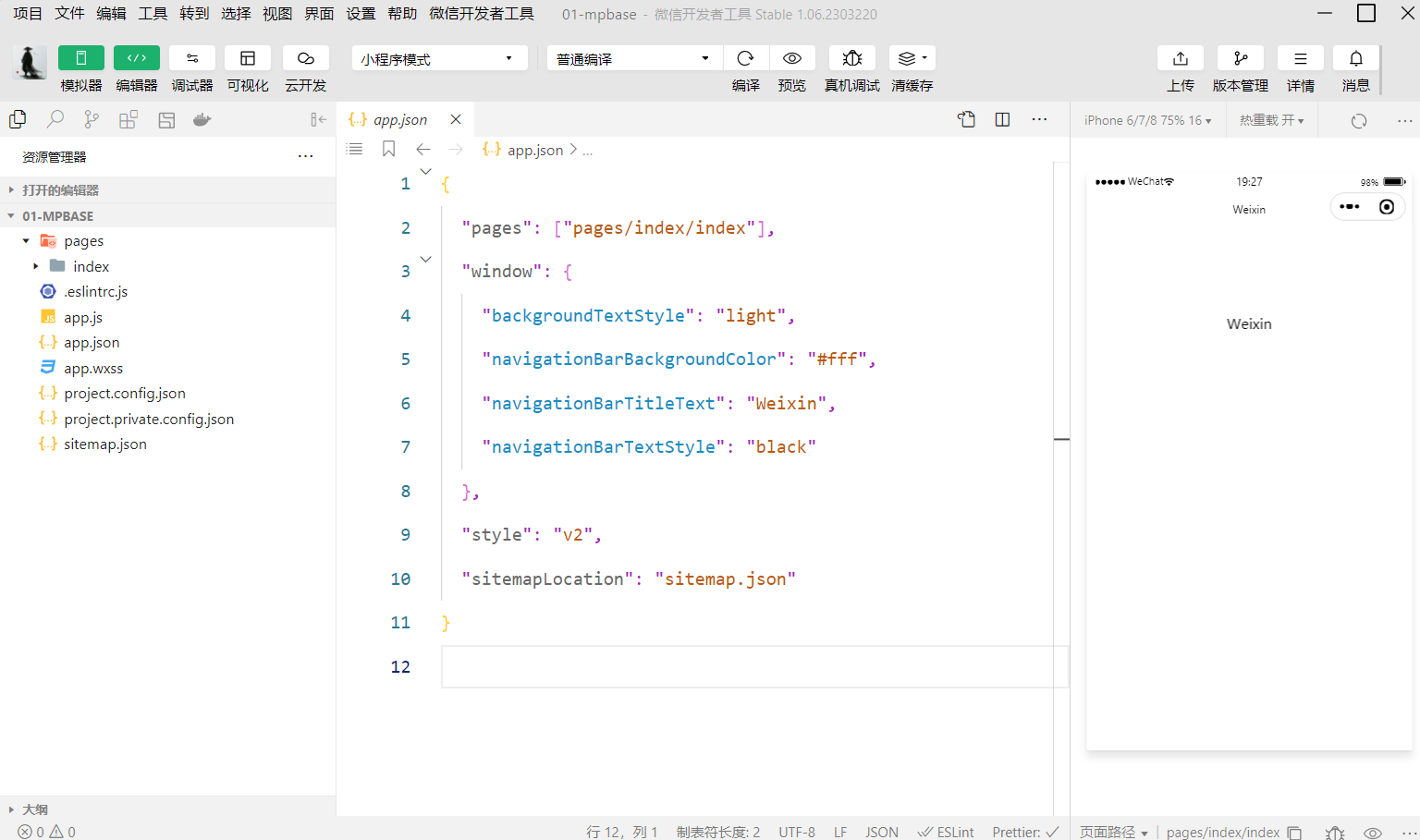
Task: Toggle the simulator panel button
Action: pyautogui.click(x=81, y=58)
